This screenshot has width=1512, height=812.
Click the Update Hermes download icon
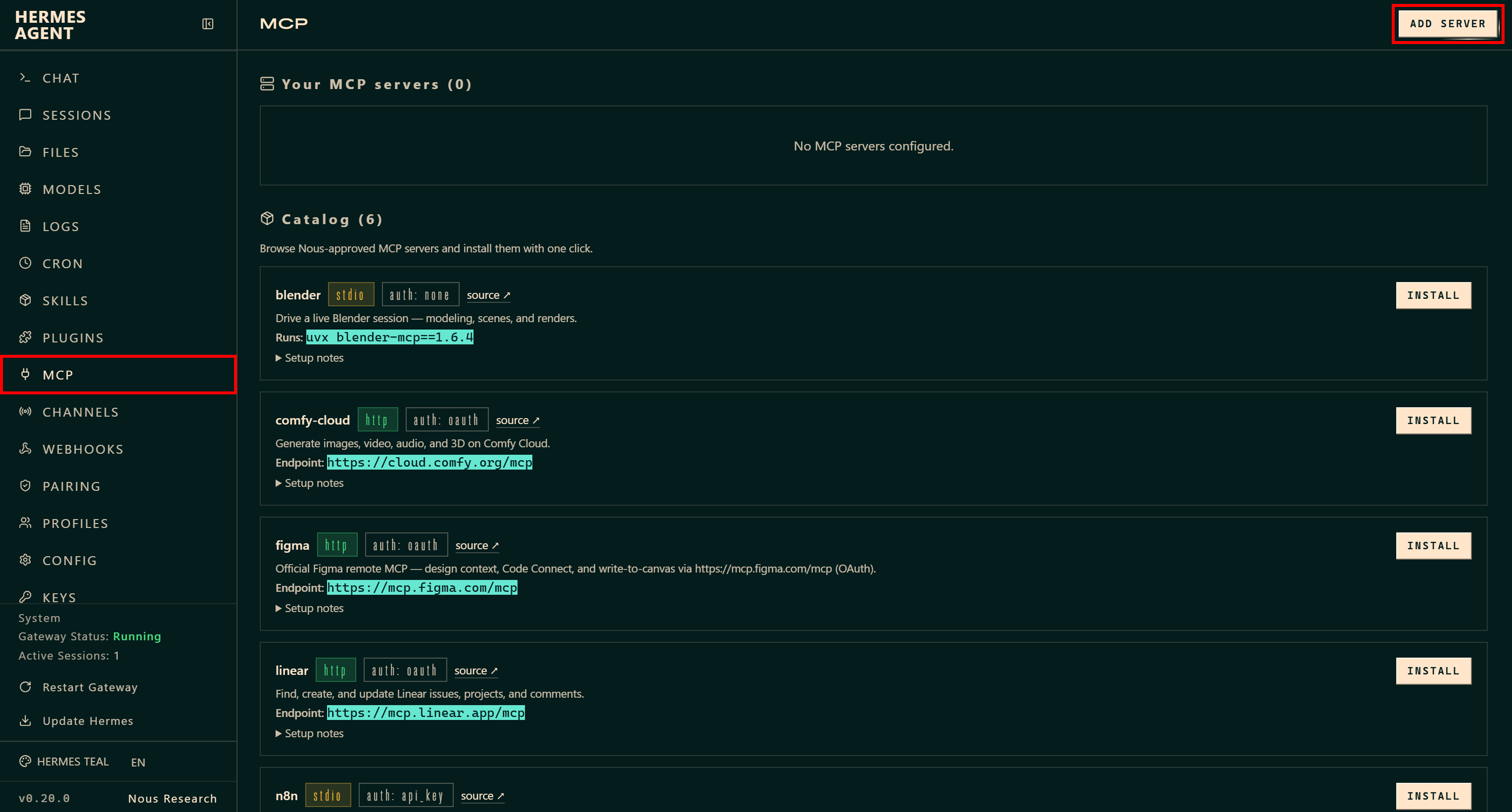(25, 720)
